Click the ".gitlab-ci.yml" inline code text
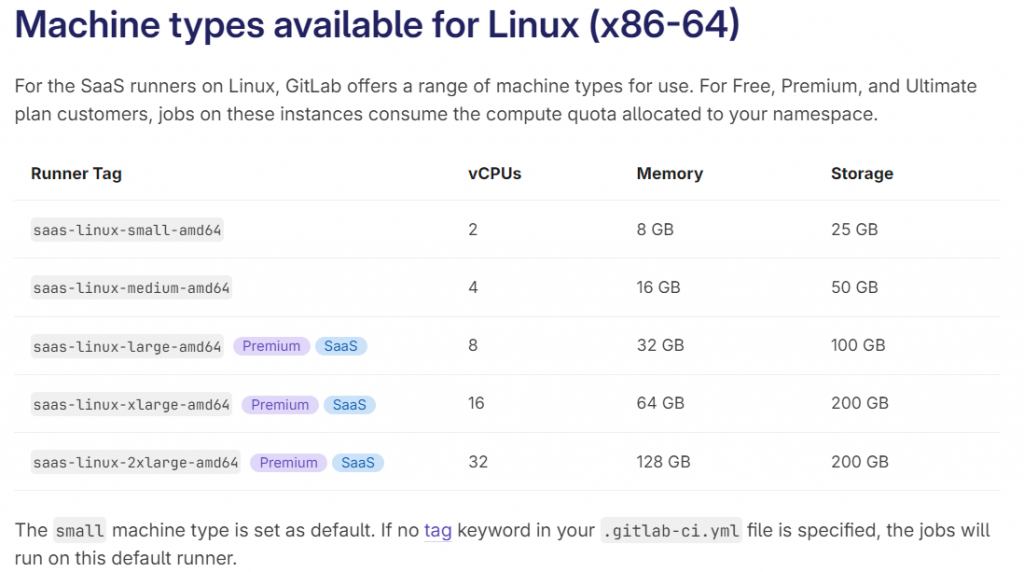 (671, 531)
